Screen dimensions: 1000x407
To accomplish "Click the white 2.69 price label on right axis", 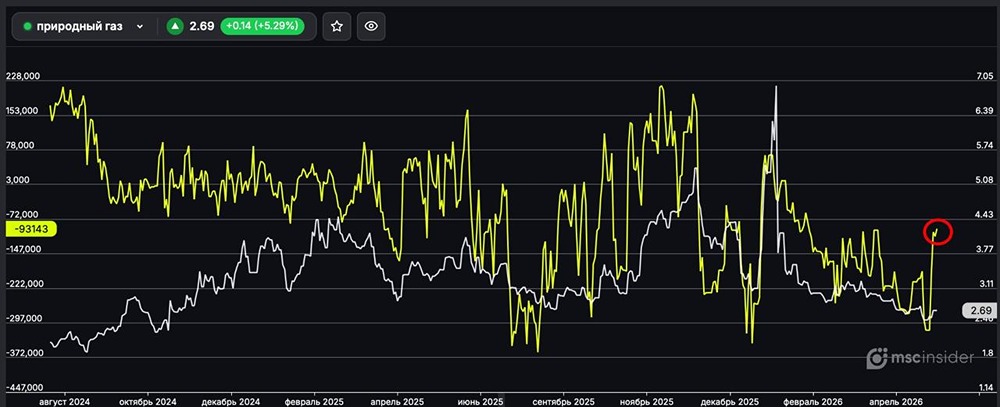I will (x=978, y=310).
